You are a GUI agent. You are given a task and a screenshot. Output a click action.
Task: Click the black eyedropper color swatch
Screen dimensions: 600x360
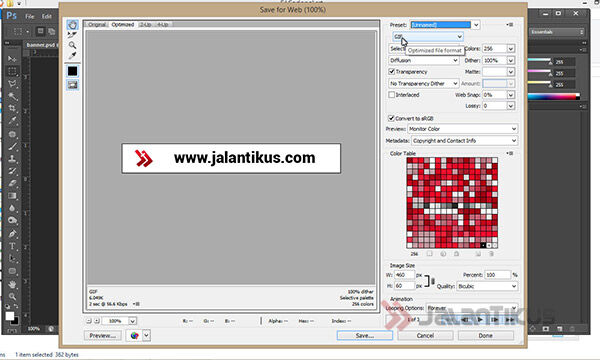(x=72, y=71)
